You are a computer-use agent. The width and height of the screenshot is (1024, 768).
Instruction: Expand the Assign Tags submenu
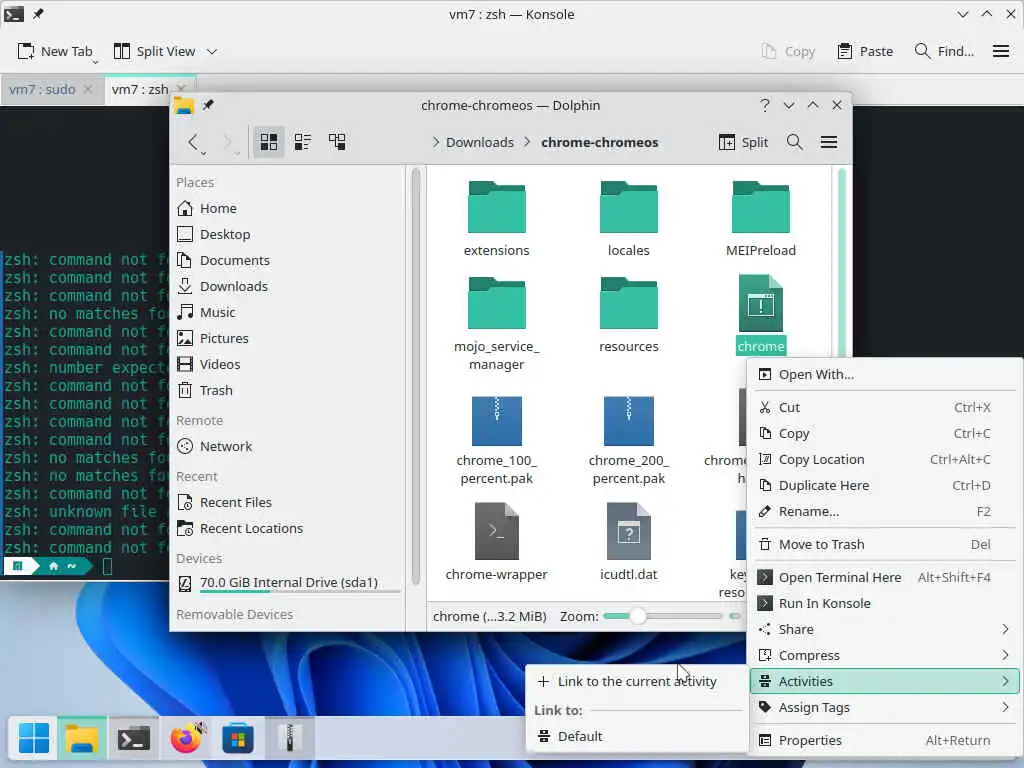pyautogui.click(x=885, y=707)
